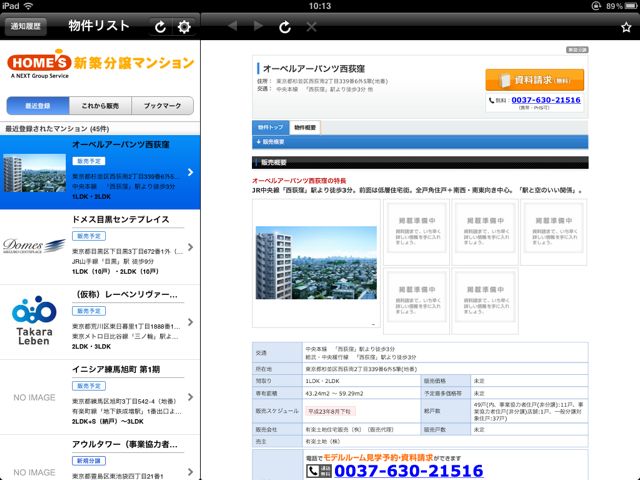Open chevron for アウルタワー row

pyautogui.click(x=191, y=472)
